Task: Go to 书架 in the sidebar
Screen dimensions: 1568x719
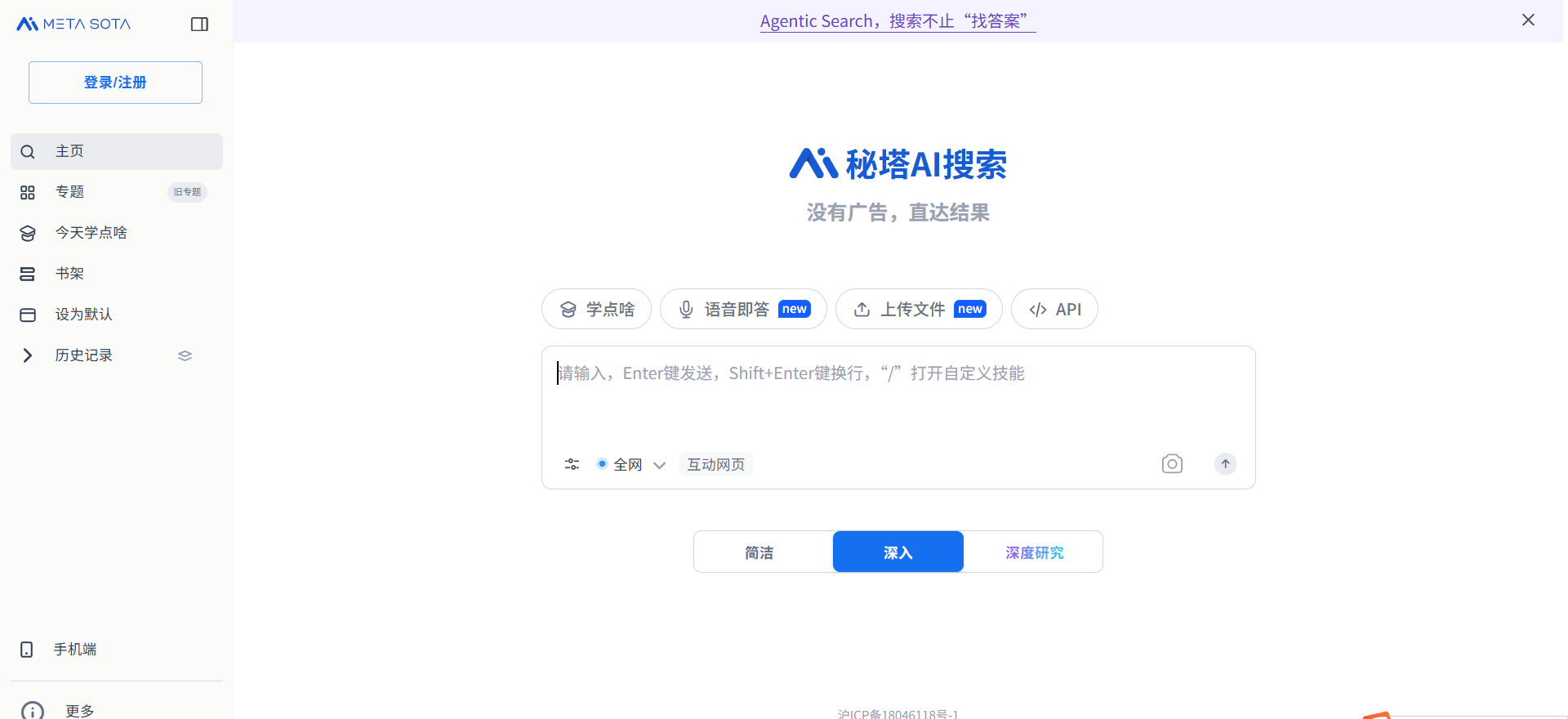Action: pos(70,274)
